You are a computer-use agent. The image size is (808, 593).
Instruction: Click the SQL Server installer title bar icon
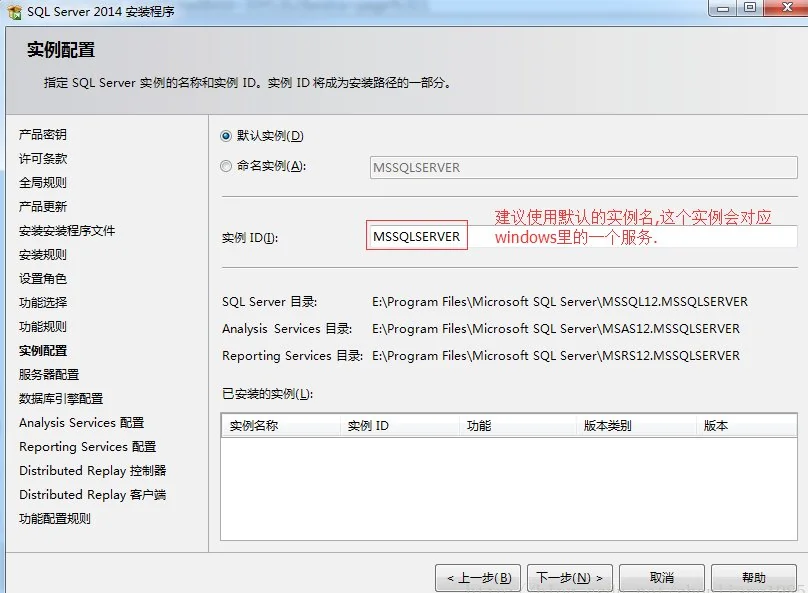(14, 9)
